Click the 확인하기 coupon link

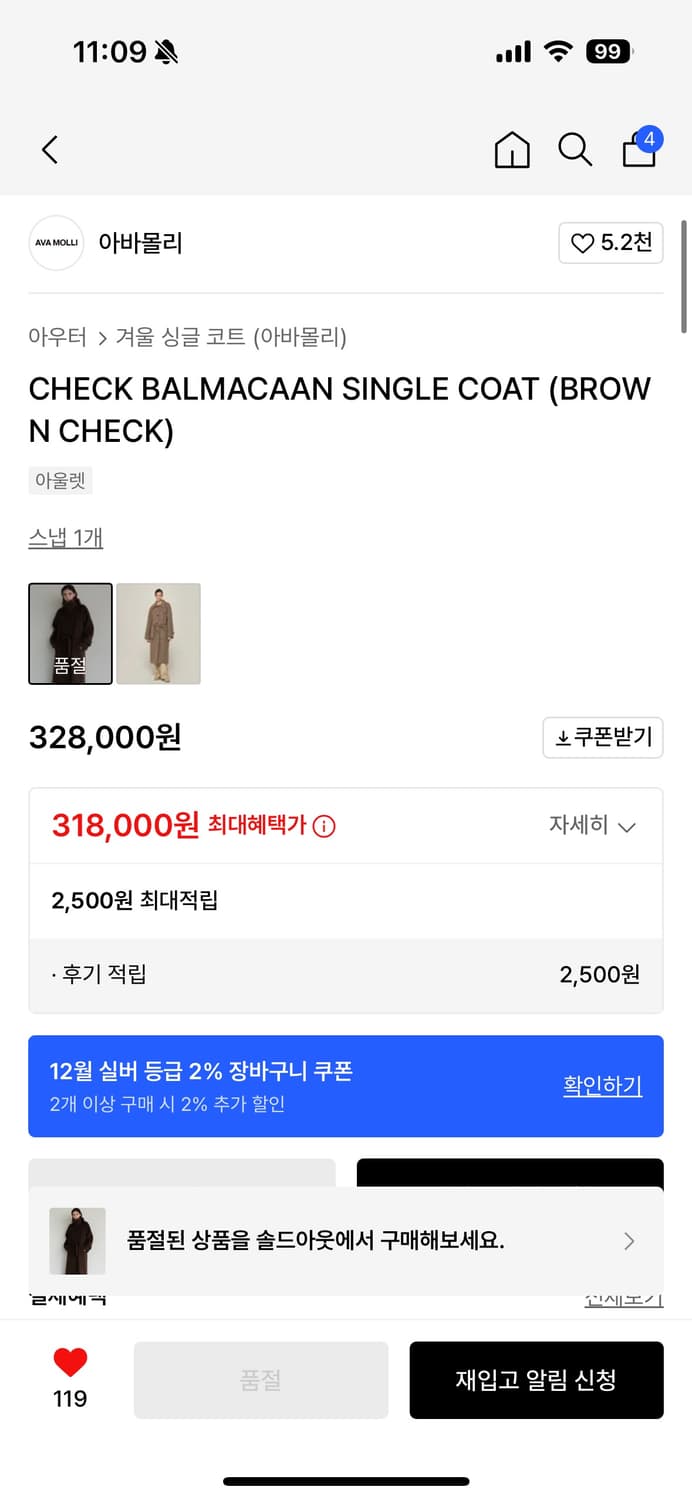pos(602,1086)
